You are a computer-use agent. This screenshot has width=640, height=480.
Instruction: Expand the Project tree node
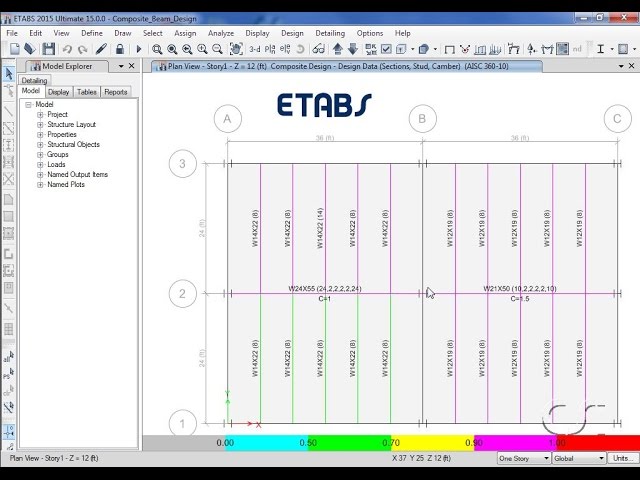[x=40, y=115]
